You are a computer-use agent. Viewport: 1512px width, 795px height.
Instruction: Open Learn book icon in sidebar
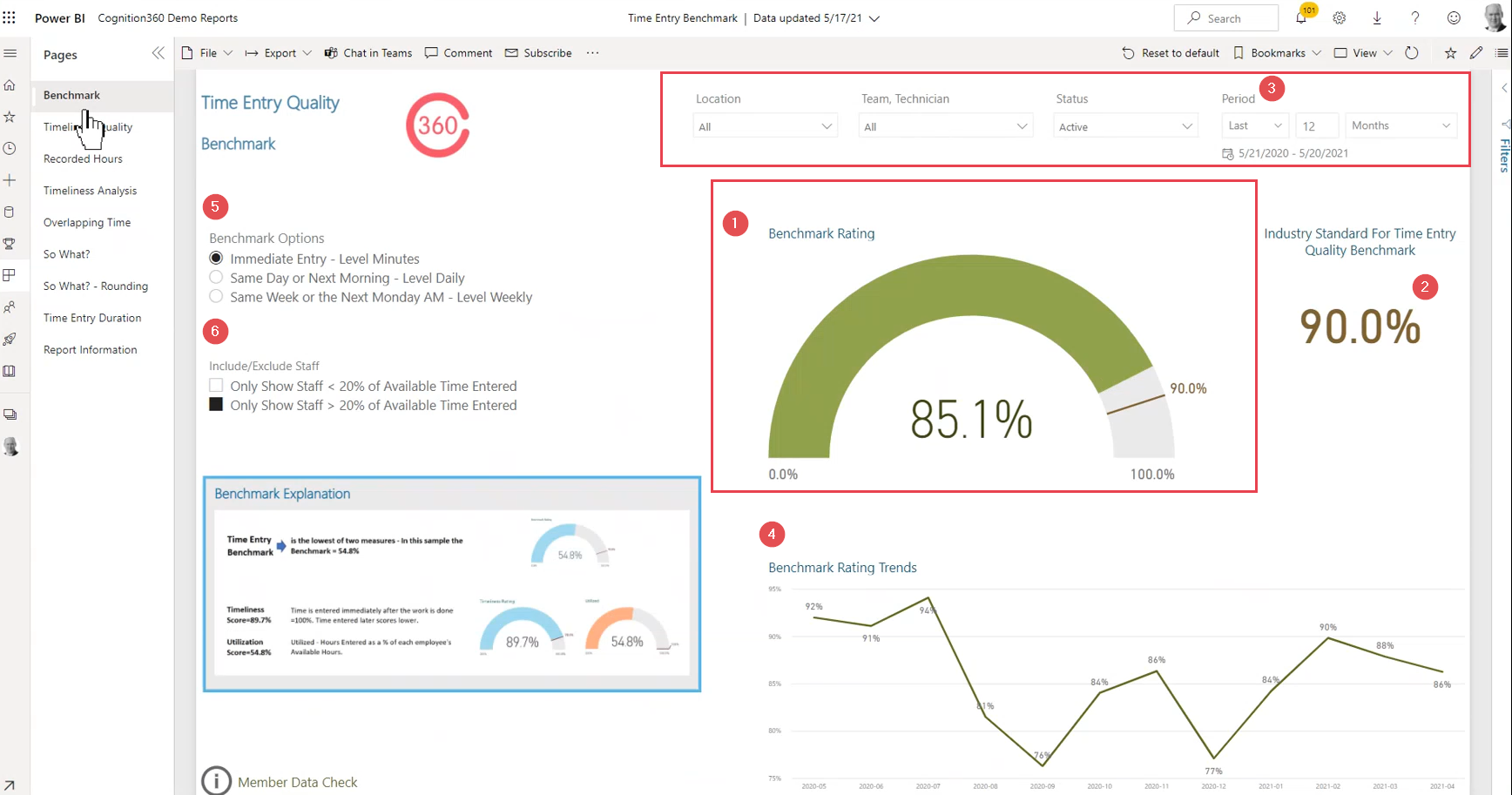tap(10, 371)
